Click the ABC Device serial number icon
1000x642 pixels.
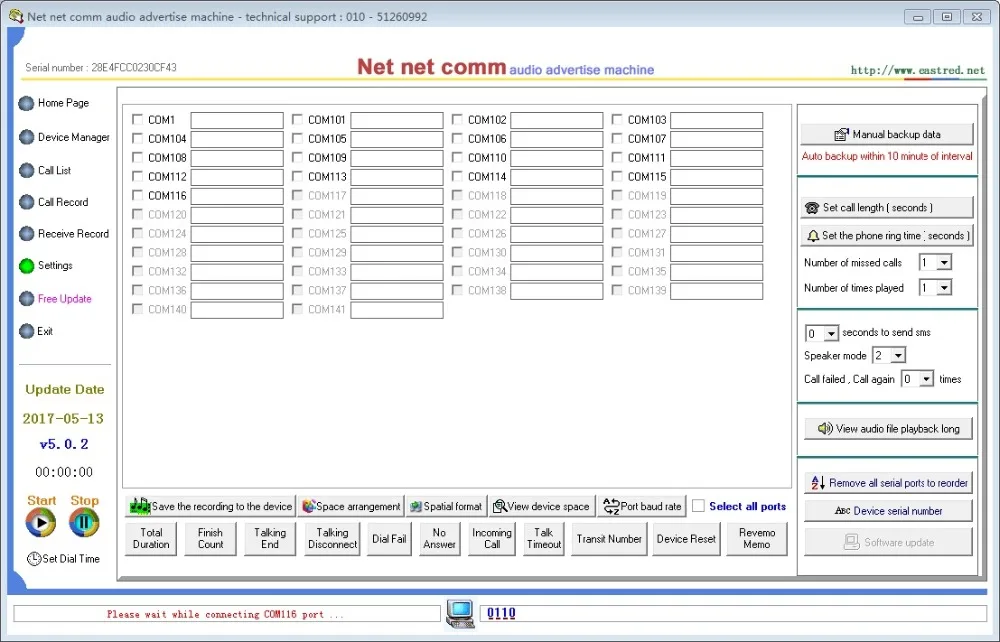click(x=842, y=511)
